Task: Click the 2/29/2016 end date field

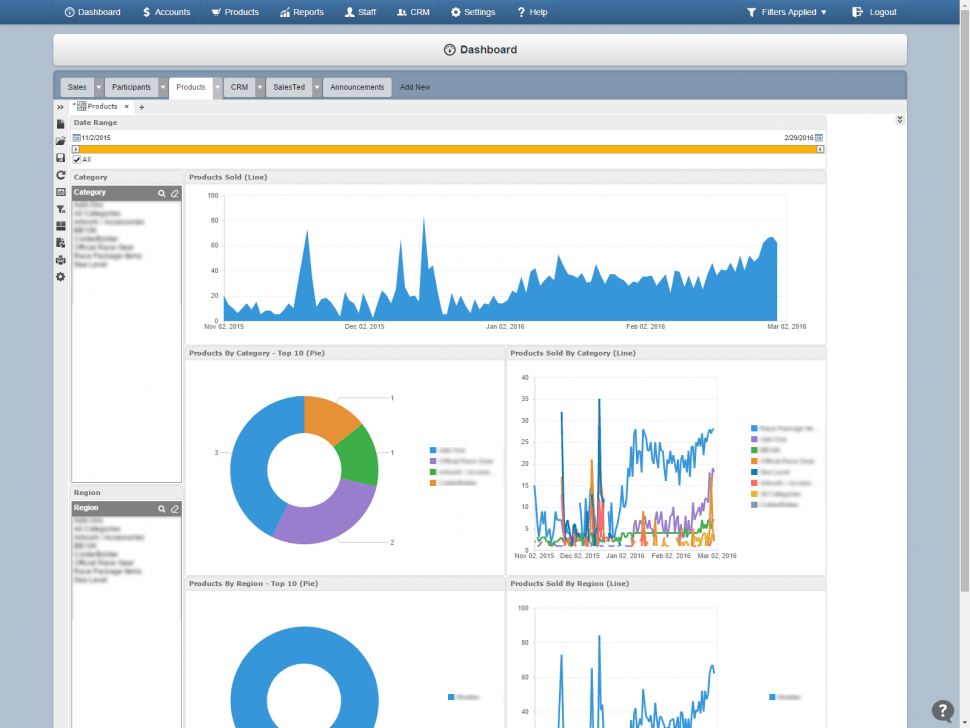Action: click(x=799, y=138)
